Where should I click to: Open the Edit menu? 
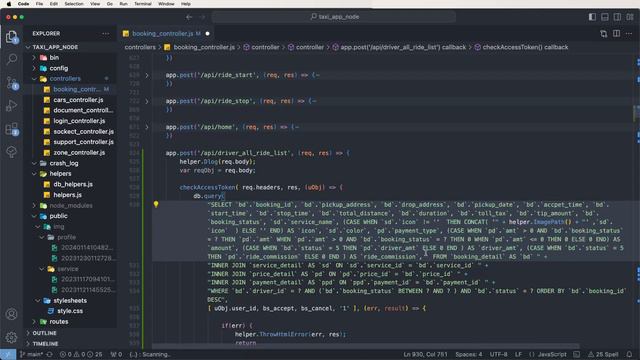click(x=53, y=4)
